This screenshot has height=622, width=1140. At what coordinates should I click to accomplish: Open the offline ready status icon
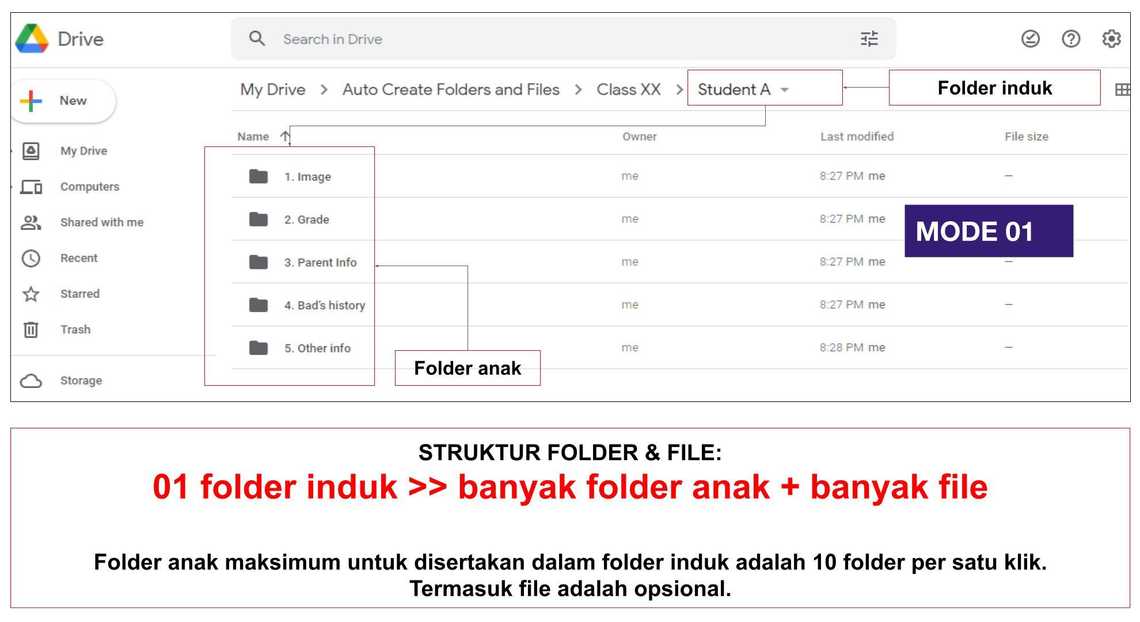[x=1030, y=39]
